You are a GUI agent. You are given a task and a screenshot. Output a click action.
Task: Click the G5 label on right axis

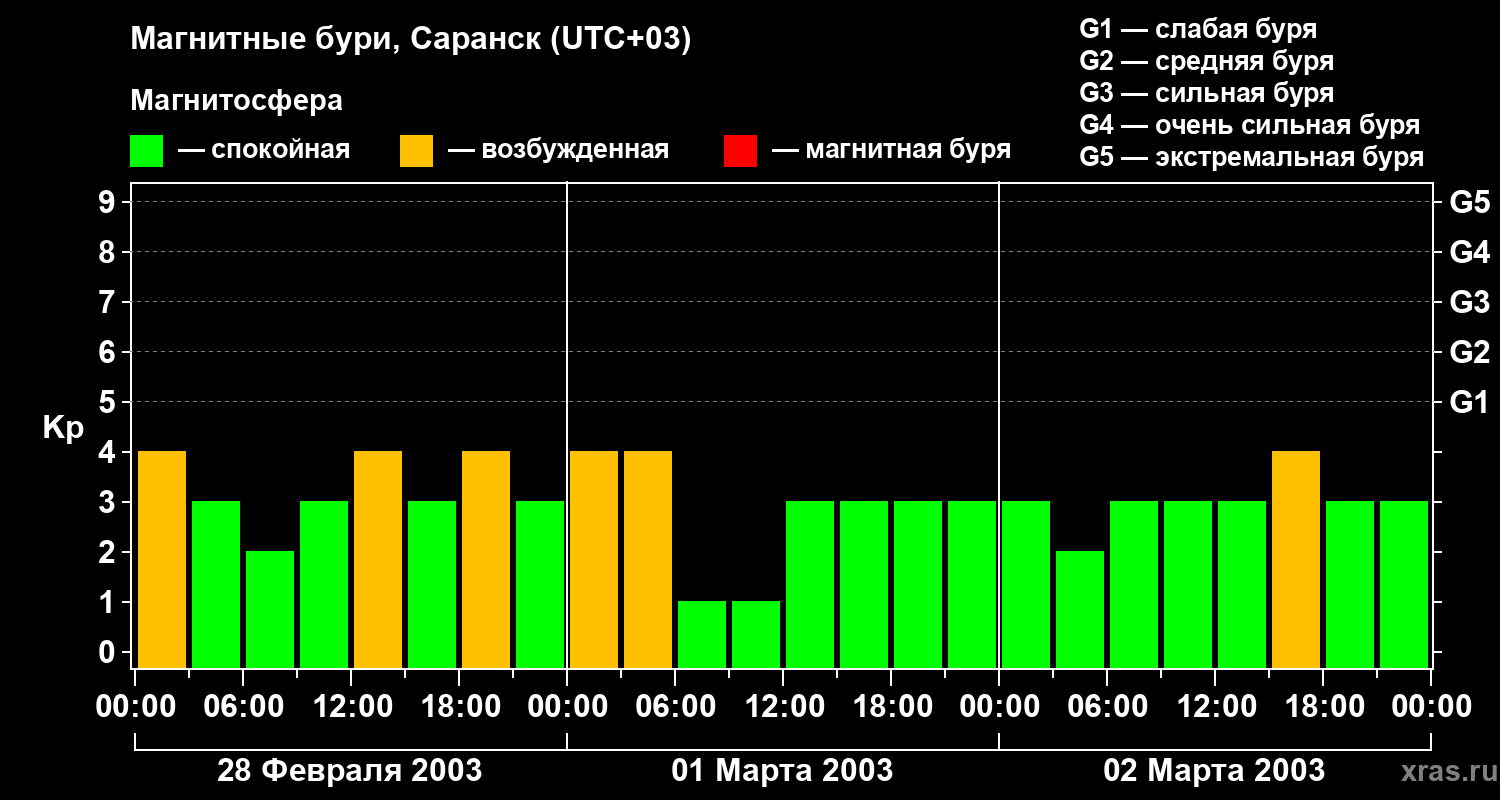[x=1469, y=203]
